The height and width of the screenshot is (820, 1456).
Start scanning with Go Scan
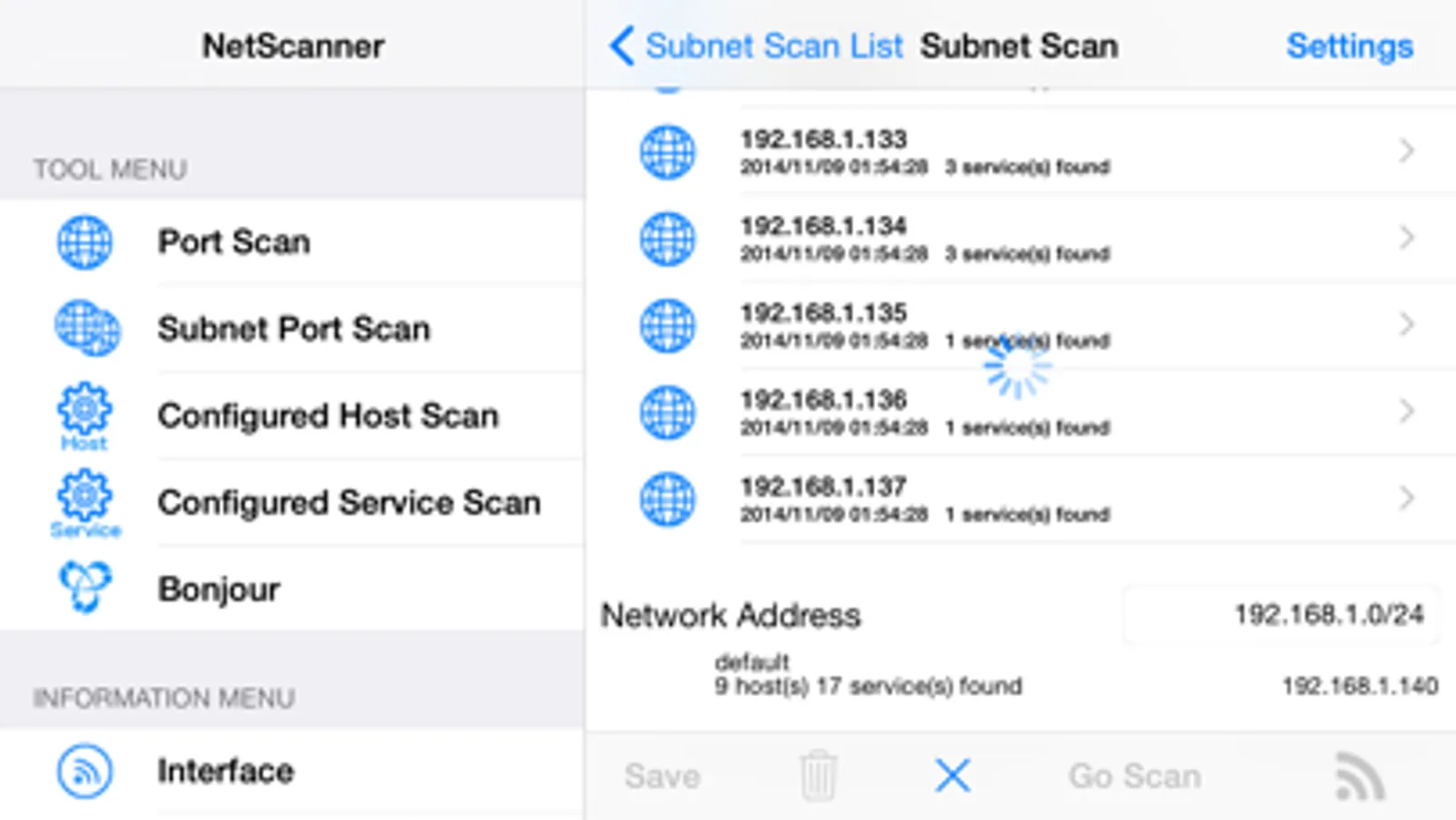point(1135,776)
